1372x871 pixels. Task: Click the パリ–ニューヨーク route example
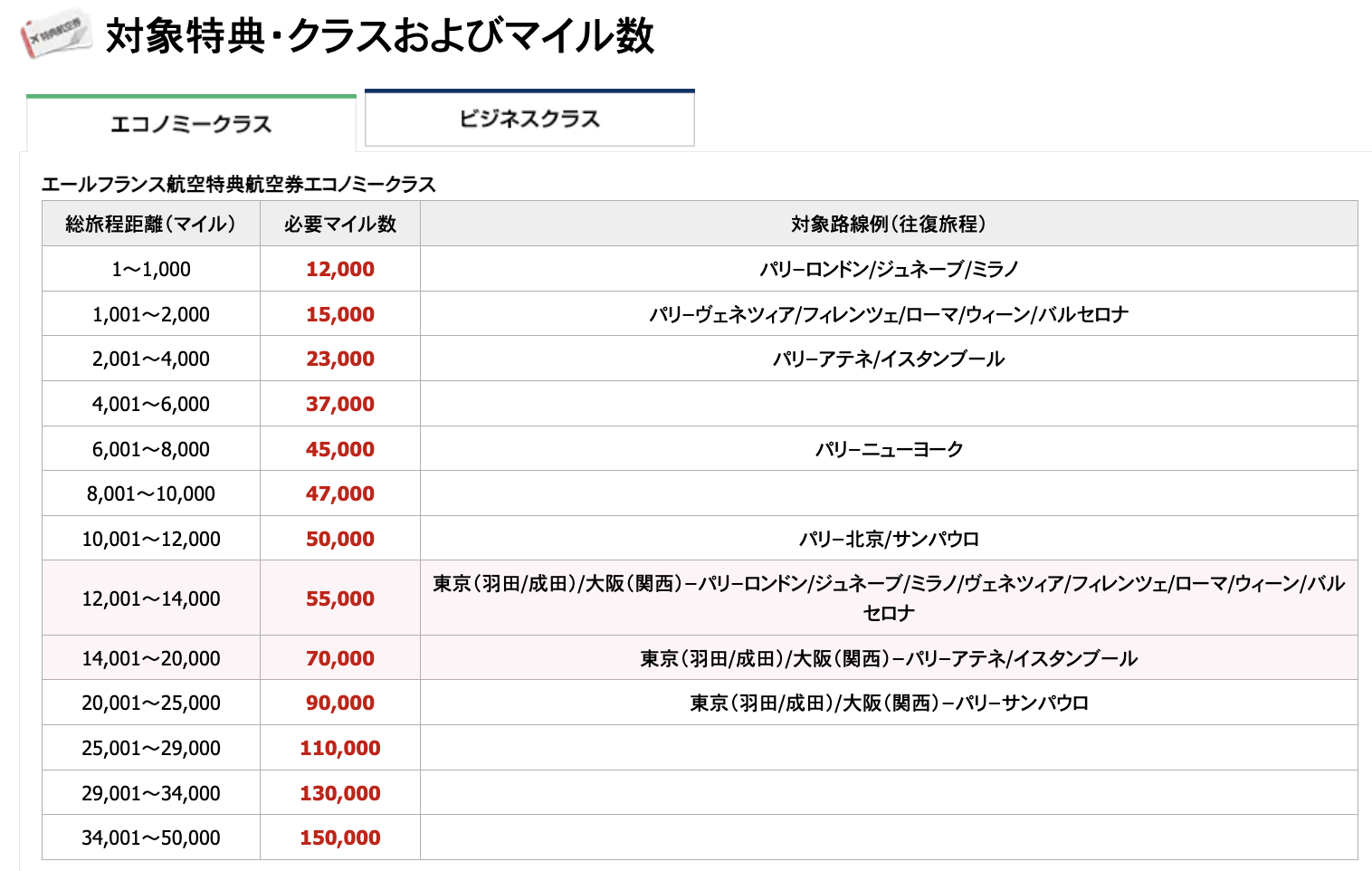889,449
